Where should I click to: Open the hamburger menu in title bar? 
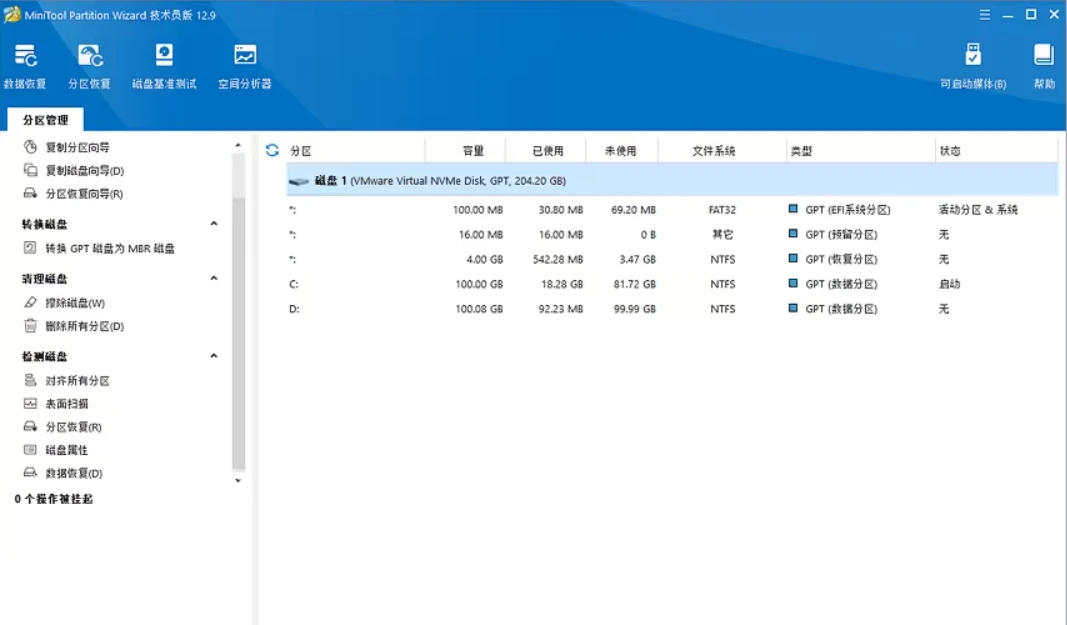coord(985,14)
